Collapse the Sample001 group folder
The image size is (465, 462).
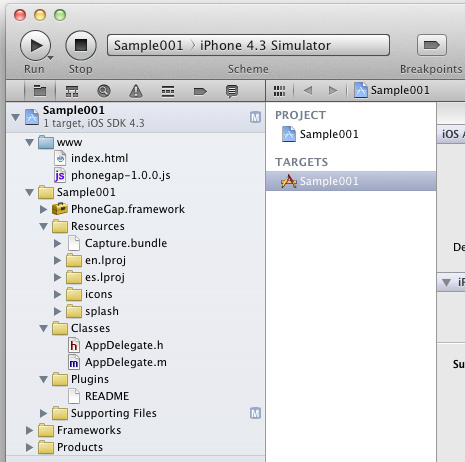click(x=29, y=192)
